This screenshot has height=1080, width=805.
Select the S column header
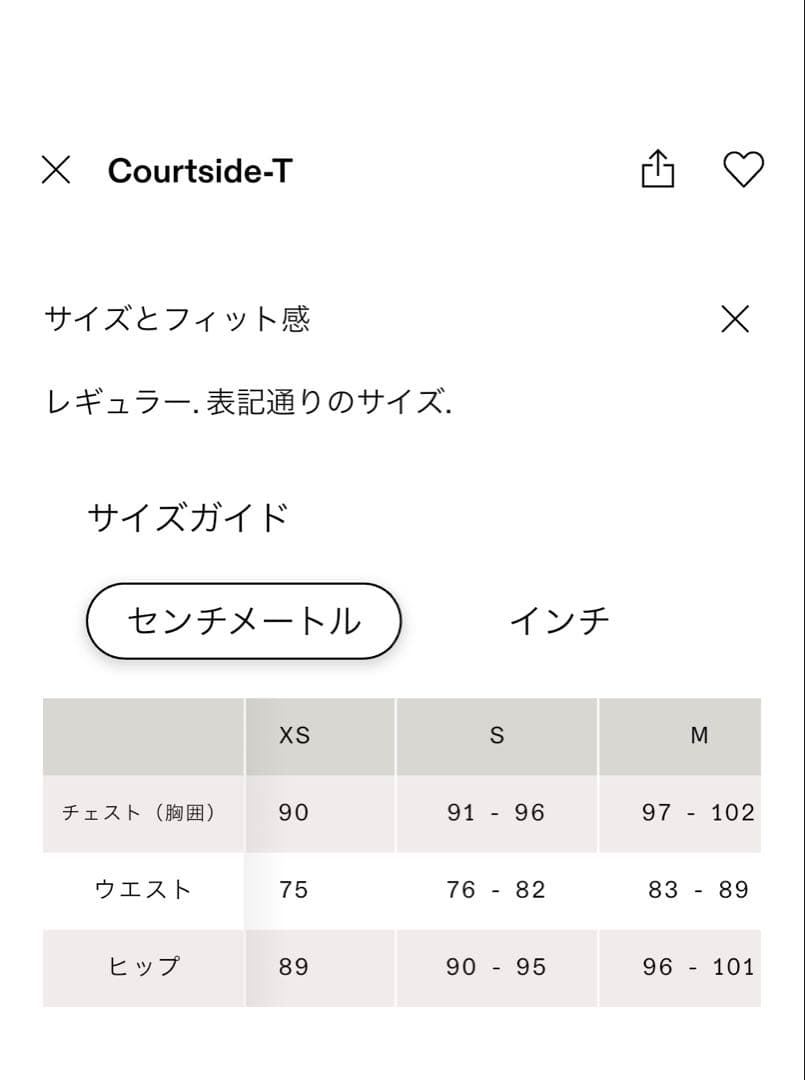496,735
